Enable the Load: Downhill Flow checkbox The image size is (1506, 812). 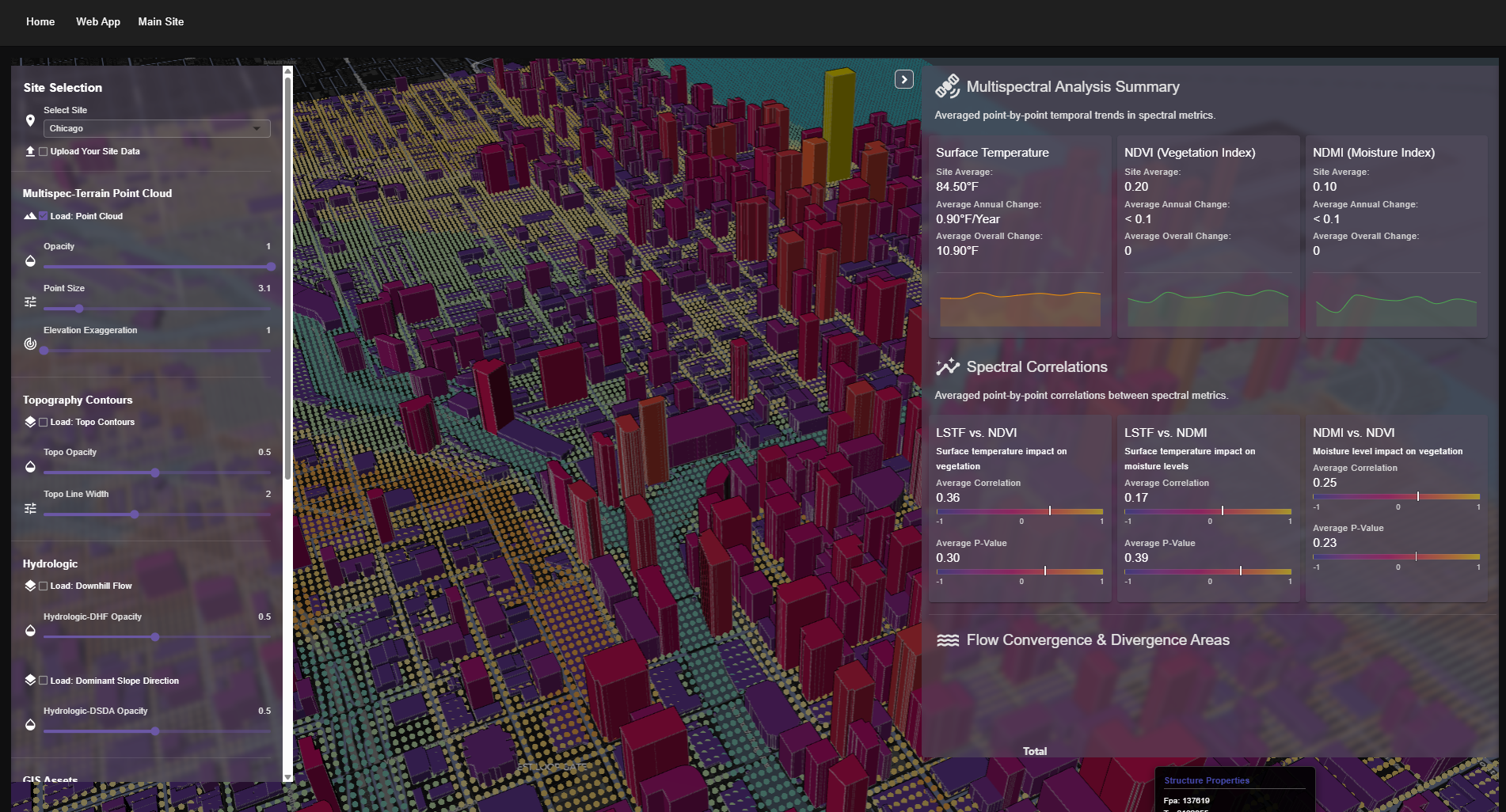pos(44,586)
